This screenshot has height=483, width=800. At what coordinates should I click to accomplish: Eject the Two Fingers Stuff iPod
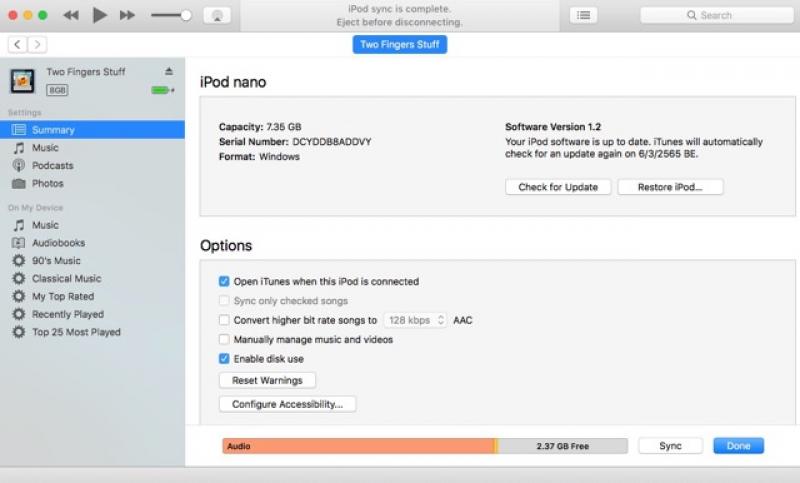click(169, 71)
